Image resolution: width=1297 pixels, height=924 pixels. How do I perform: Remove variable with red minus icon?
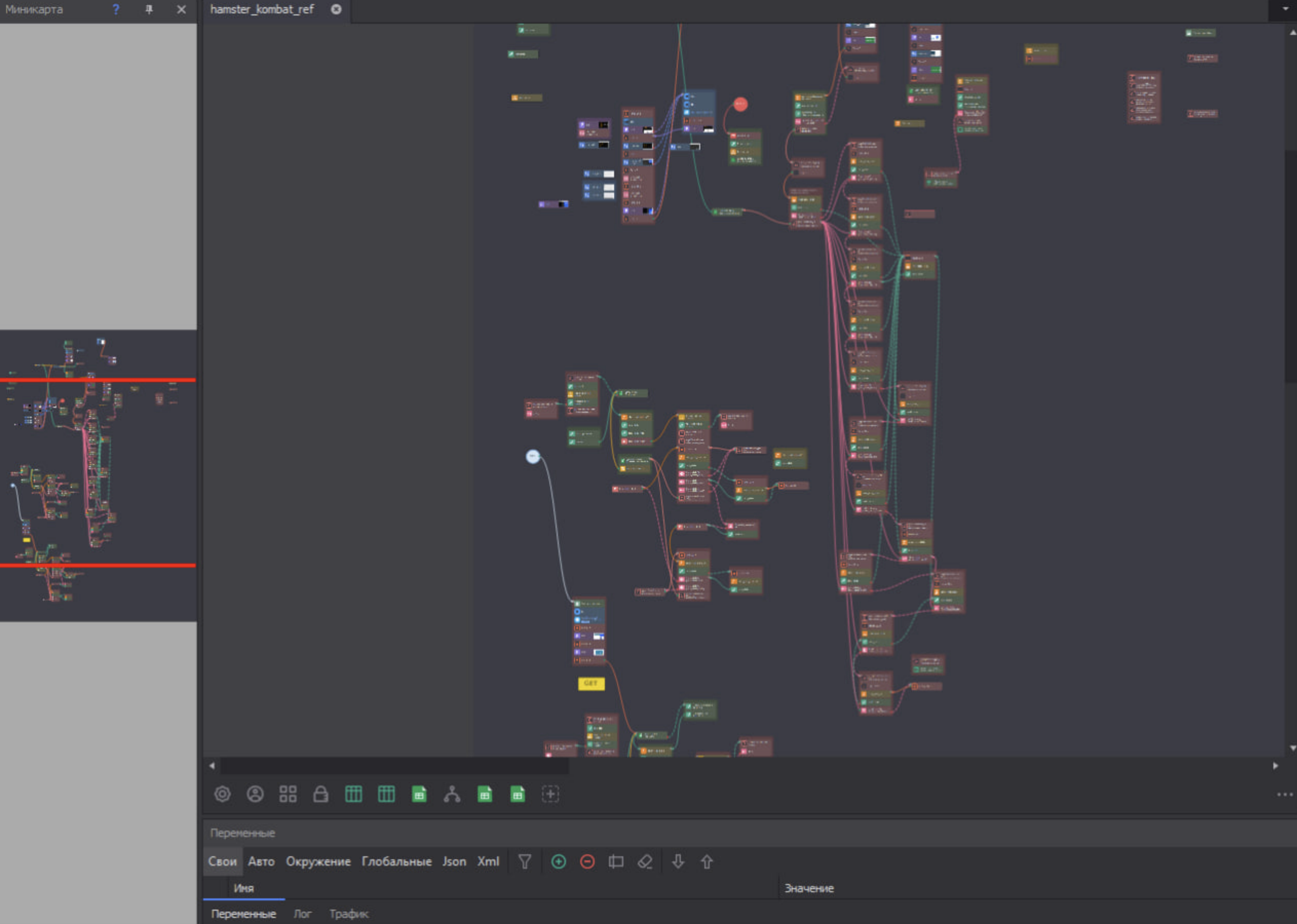[x=587, y=861]
